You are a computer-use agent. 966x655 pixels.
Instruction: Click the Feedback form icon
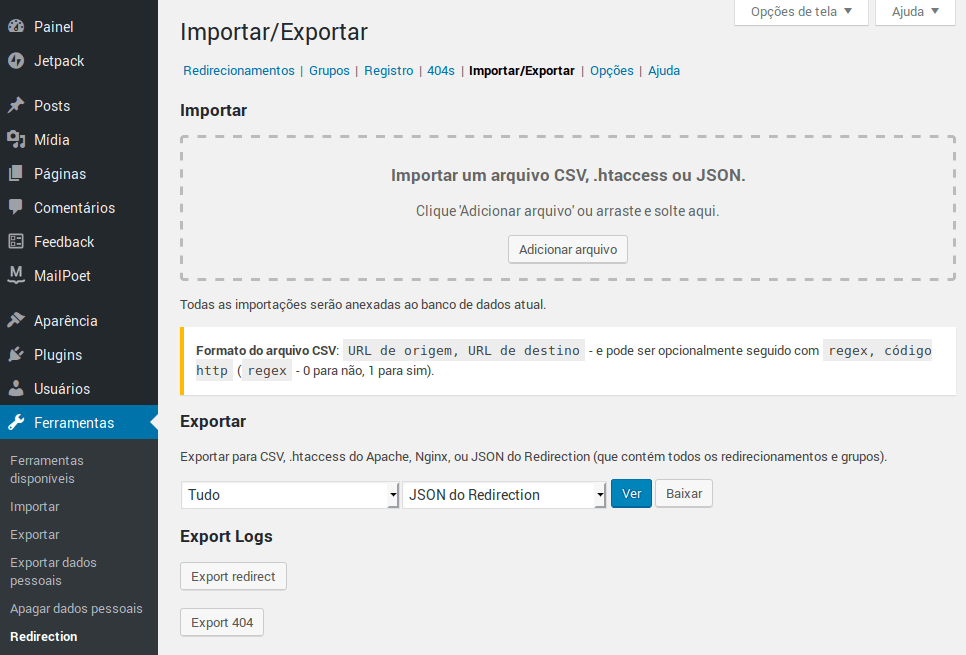tap(16, 241)
